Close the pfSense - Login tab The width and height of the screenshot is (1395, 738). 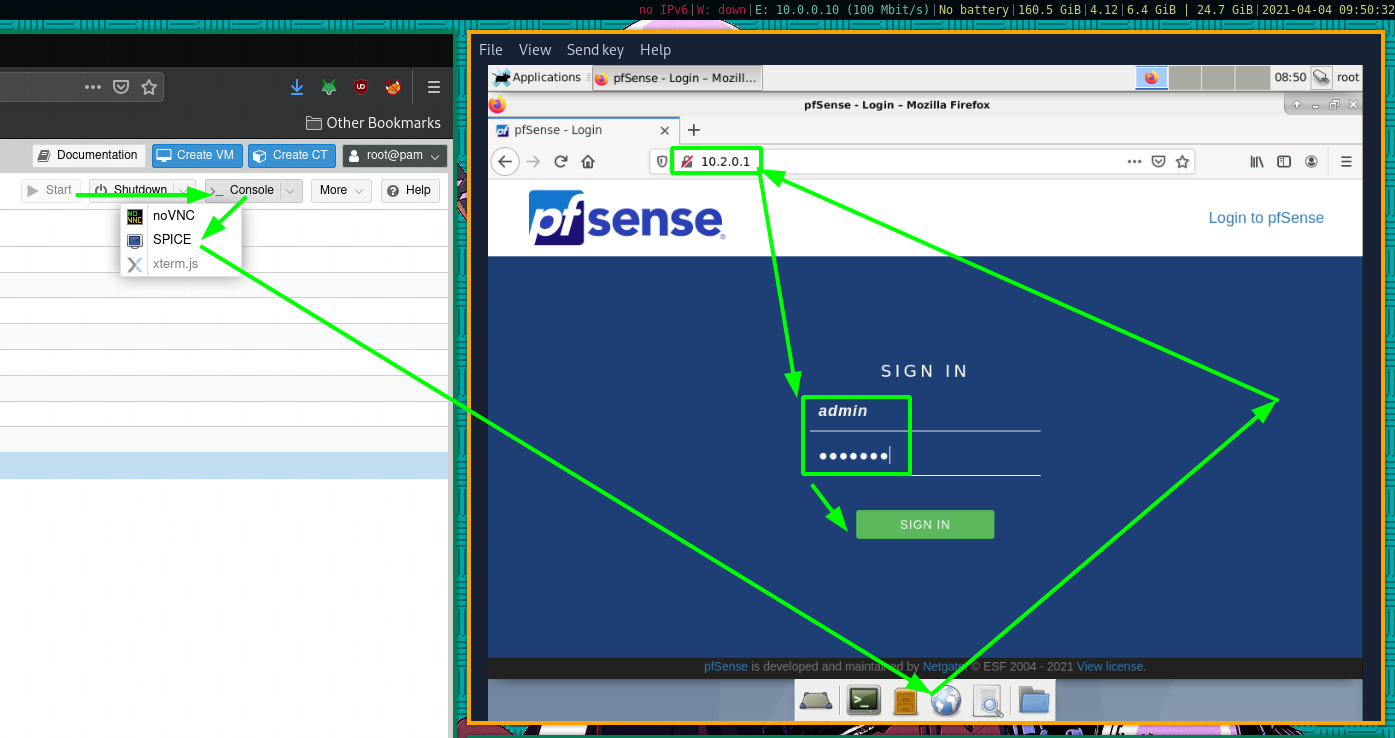click(664, 130)
